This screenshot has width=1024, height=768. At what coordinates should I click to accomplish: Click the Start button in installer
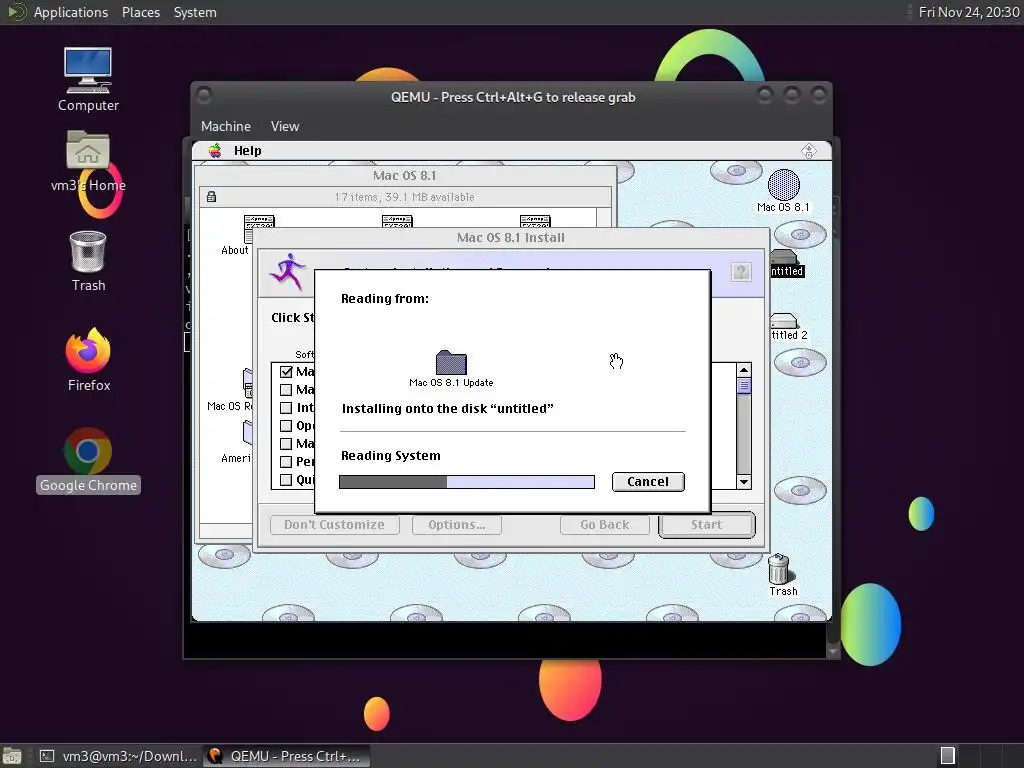707,525
